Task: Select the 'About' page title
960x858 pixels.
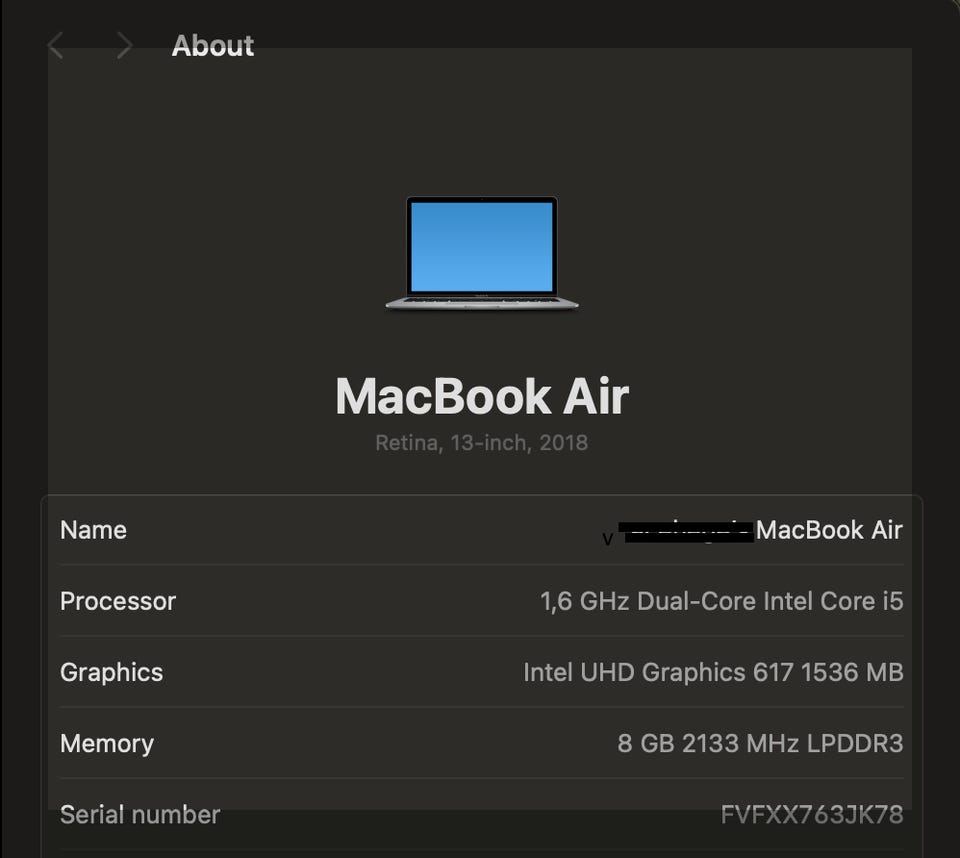Action: [212, 45]
